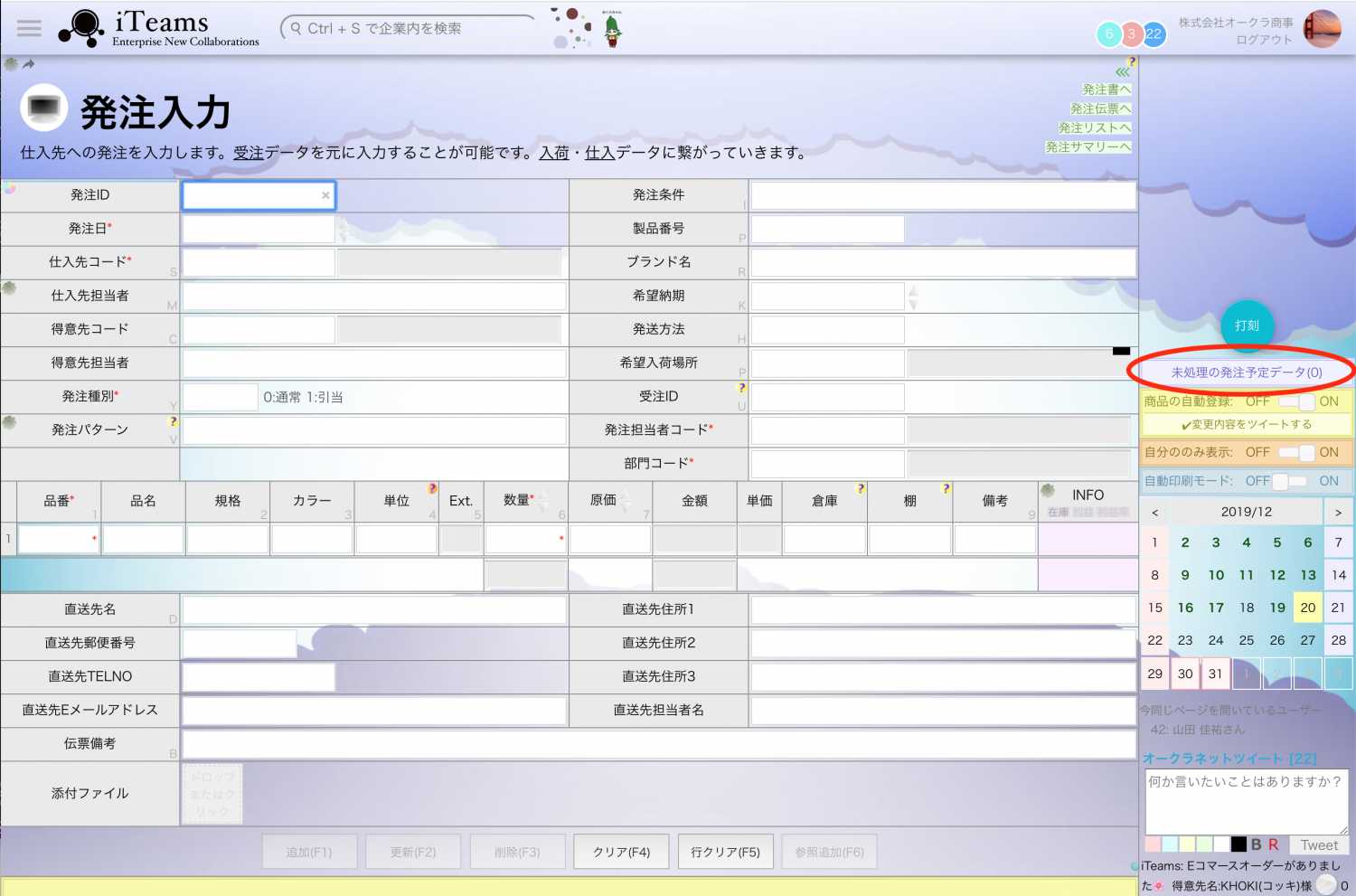Click the クリア(F4) button
Screen dimensions: 1356x896
point(621,852)
